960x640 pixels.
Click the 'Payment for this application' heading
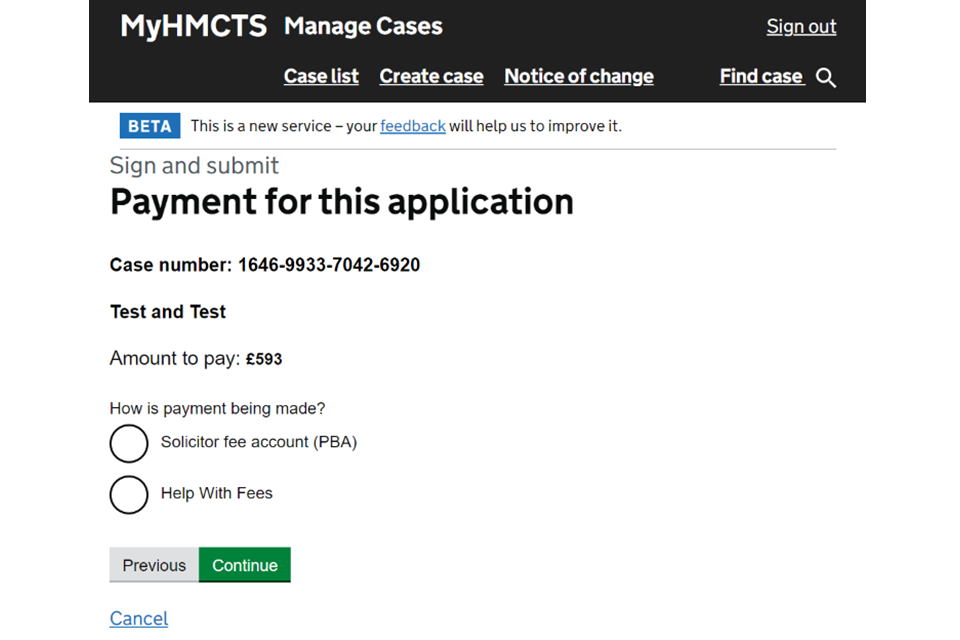coord(342,202)
